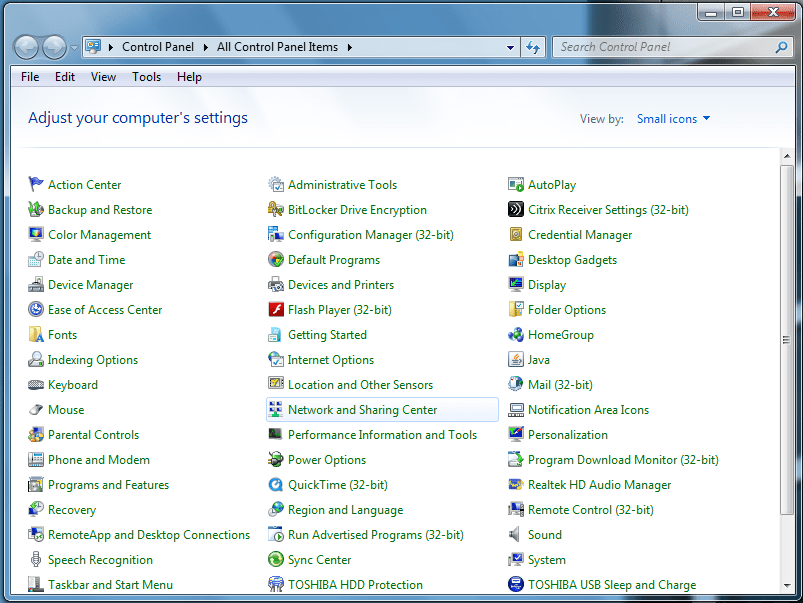Open the Edit menu
This screenshot has width=803, height=603.
pos(65,77)
